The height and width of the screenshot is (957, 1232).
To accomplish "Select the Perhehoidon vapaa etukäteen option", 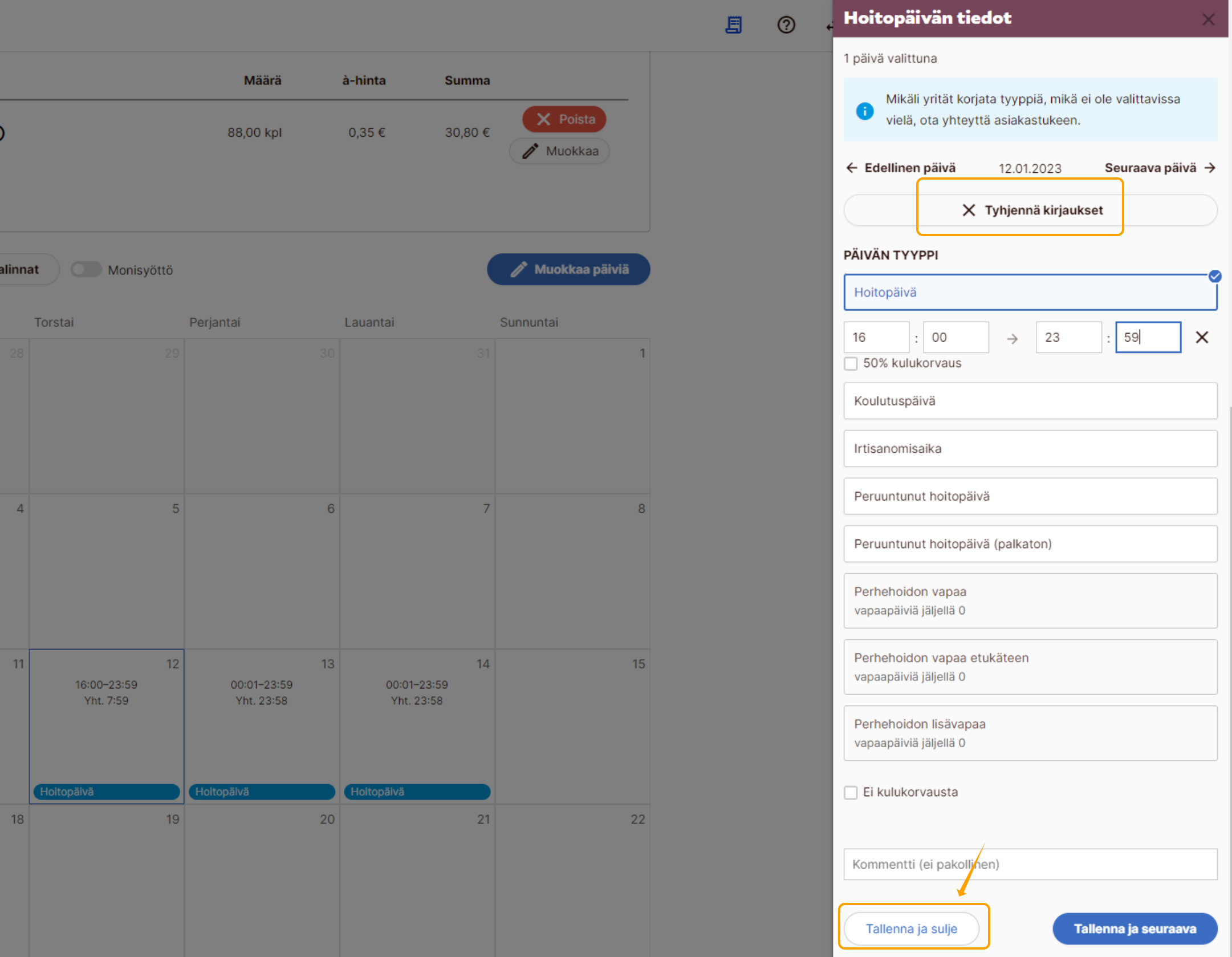I will point(1030,667).
